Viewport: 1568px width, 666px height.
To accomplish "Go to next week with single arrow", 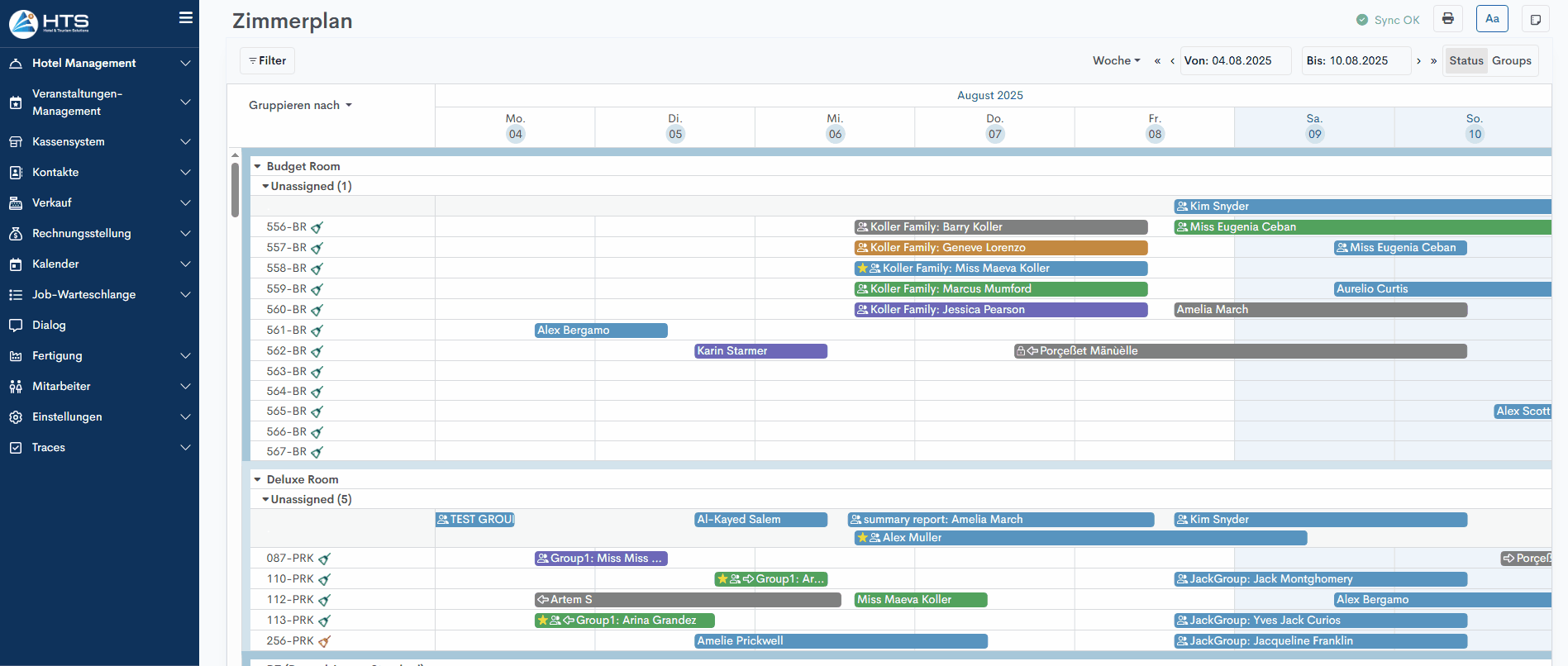I will pyautogui.click(x=1418, y=60).
